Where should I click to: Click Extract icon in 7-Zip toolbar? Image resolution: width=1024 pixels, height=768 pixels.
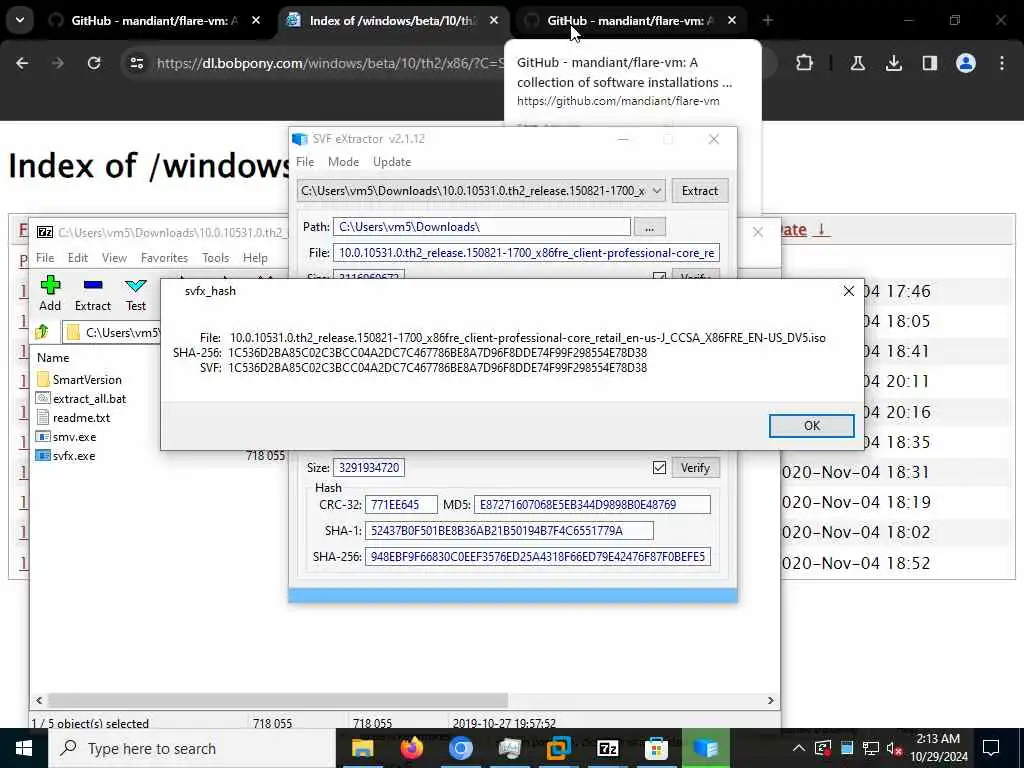[93, 293]
